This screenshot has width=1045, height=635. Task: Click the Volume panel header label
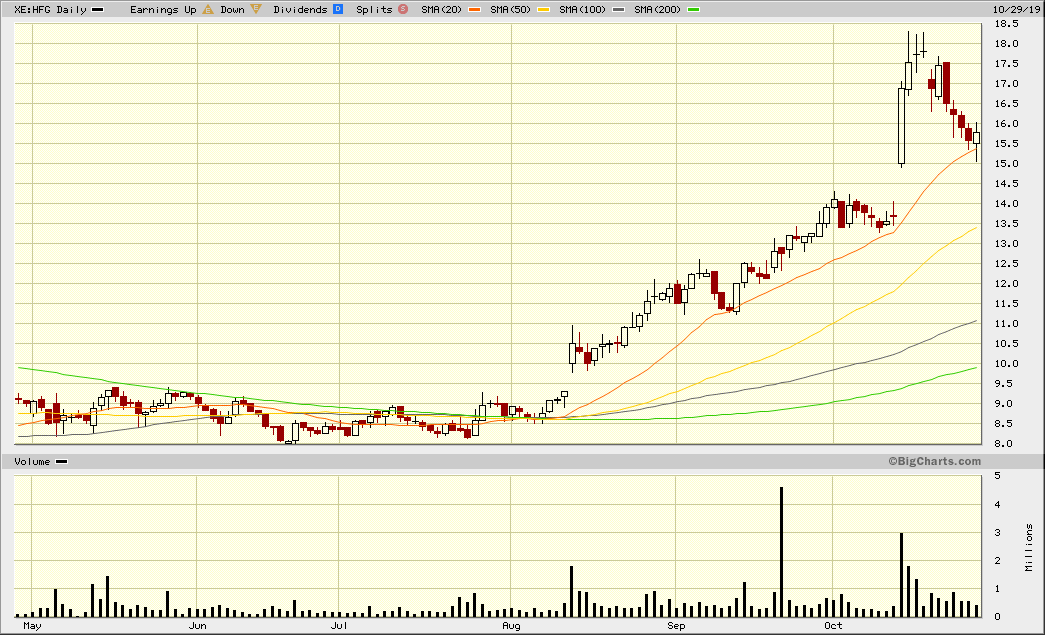pyautogui.click(x=32, y=461)
